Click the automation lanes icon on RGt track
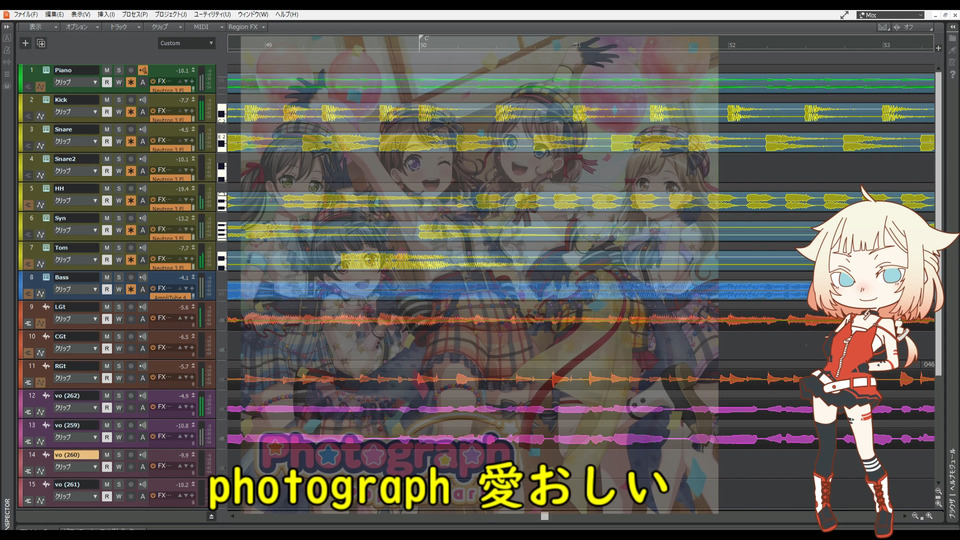 click(x=40, y=382)
